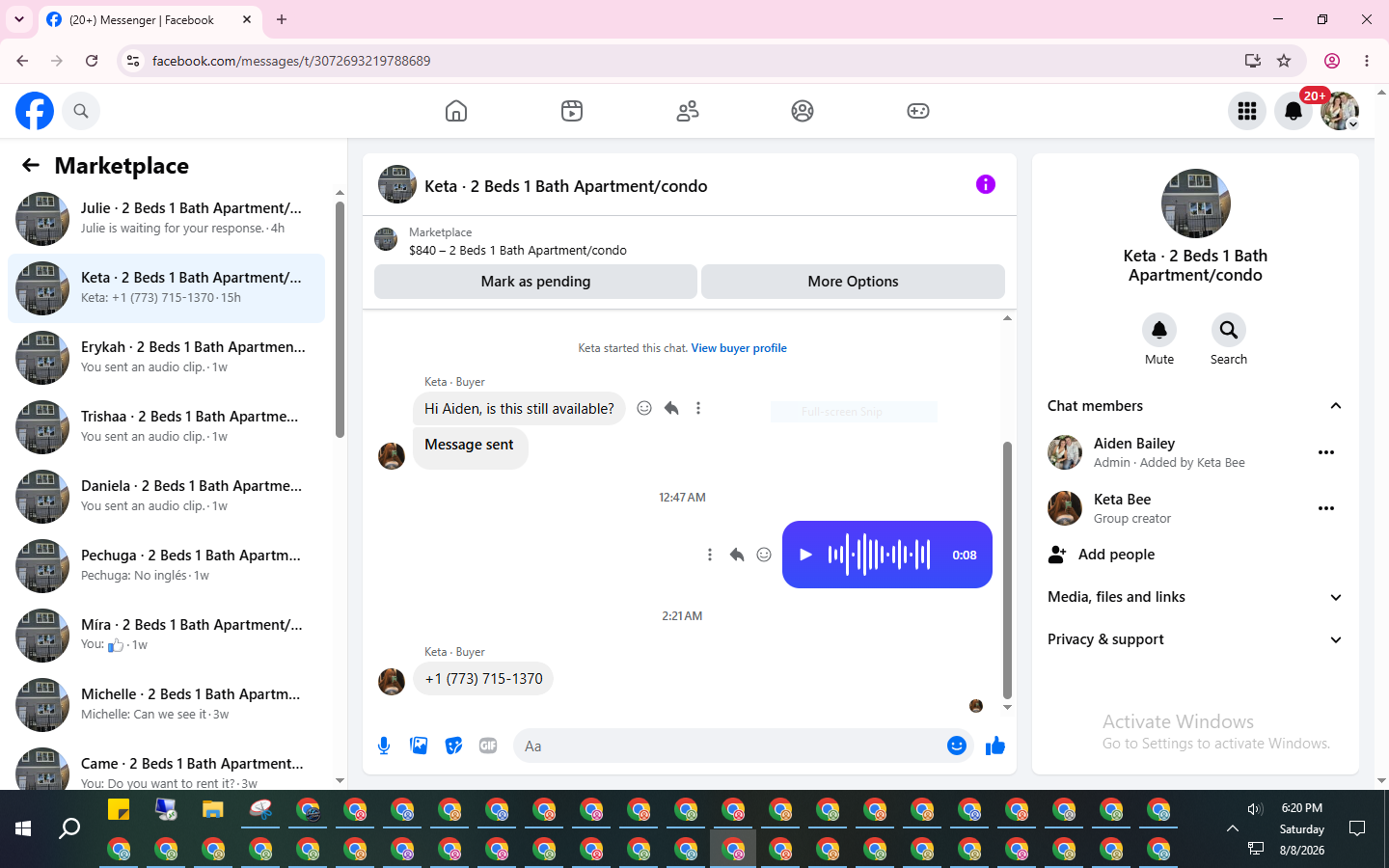Click the More Options button

pos(853,282)
